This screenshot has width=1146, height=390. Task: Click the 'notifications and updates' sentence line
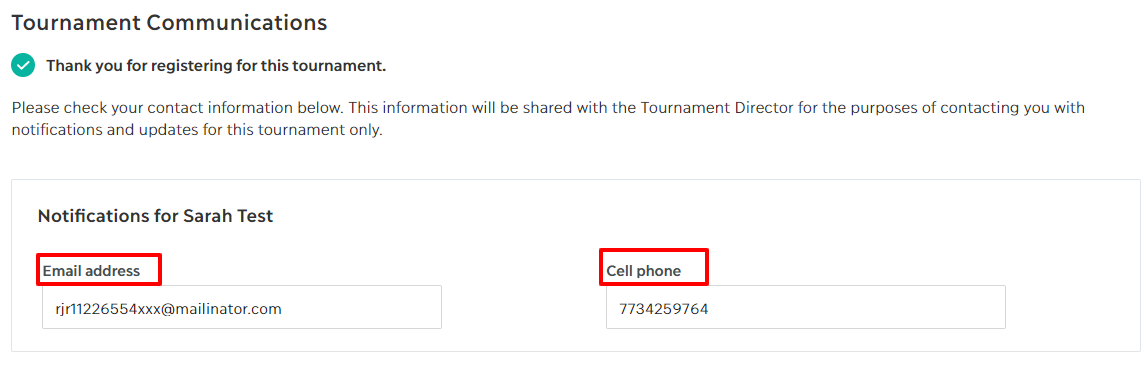tap(197, 132)
